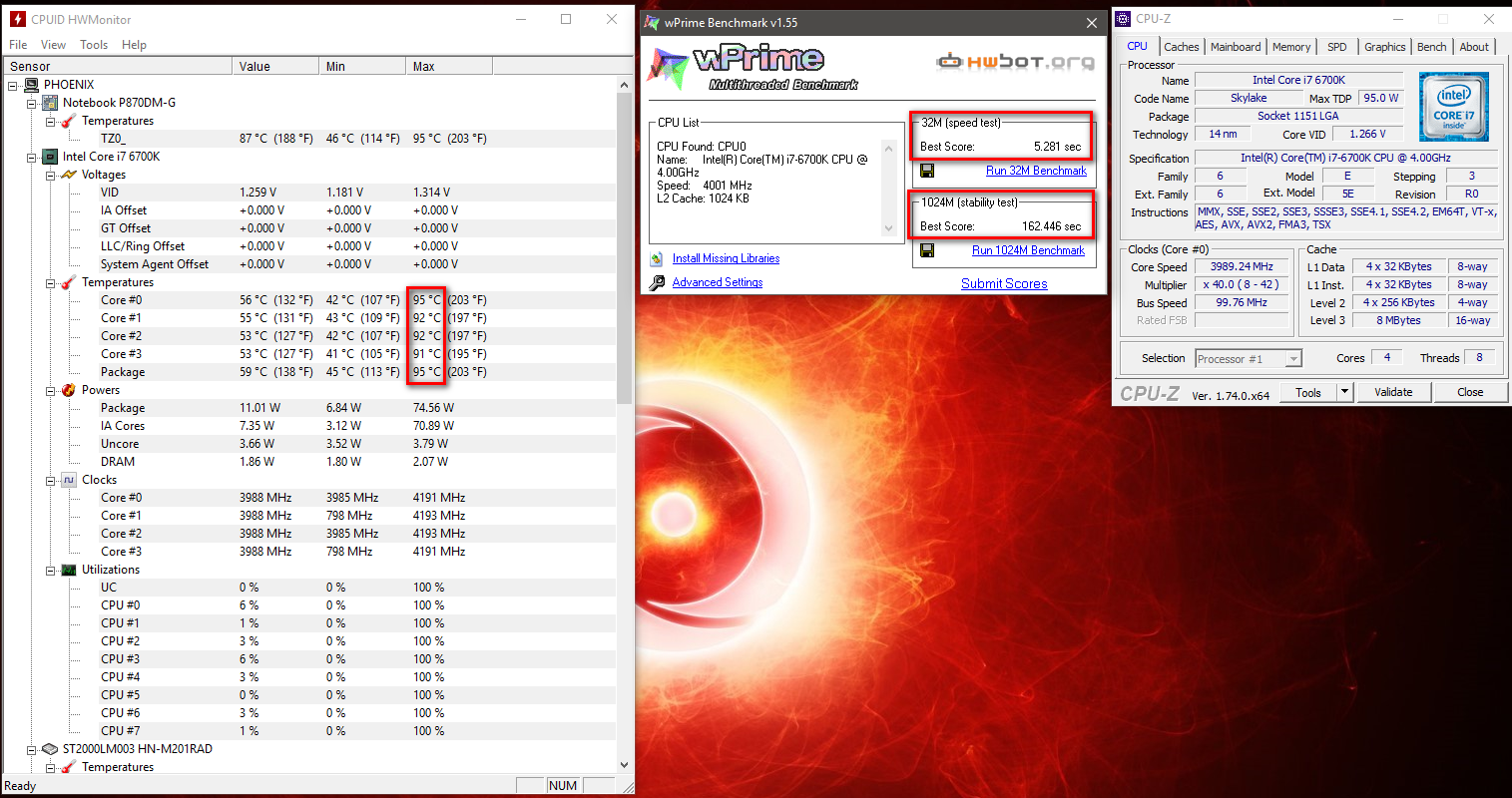Collapse the ST2000LM003 HN-M201RAD node
1512x798 pixels.
point(32,749)
